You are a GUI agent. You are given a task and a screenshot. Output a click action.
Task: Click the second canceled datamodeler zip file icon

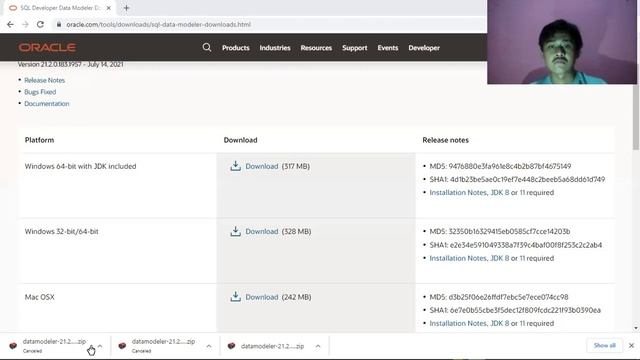click(x=122, y=346)
